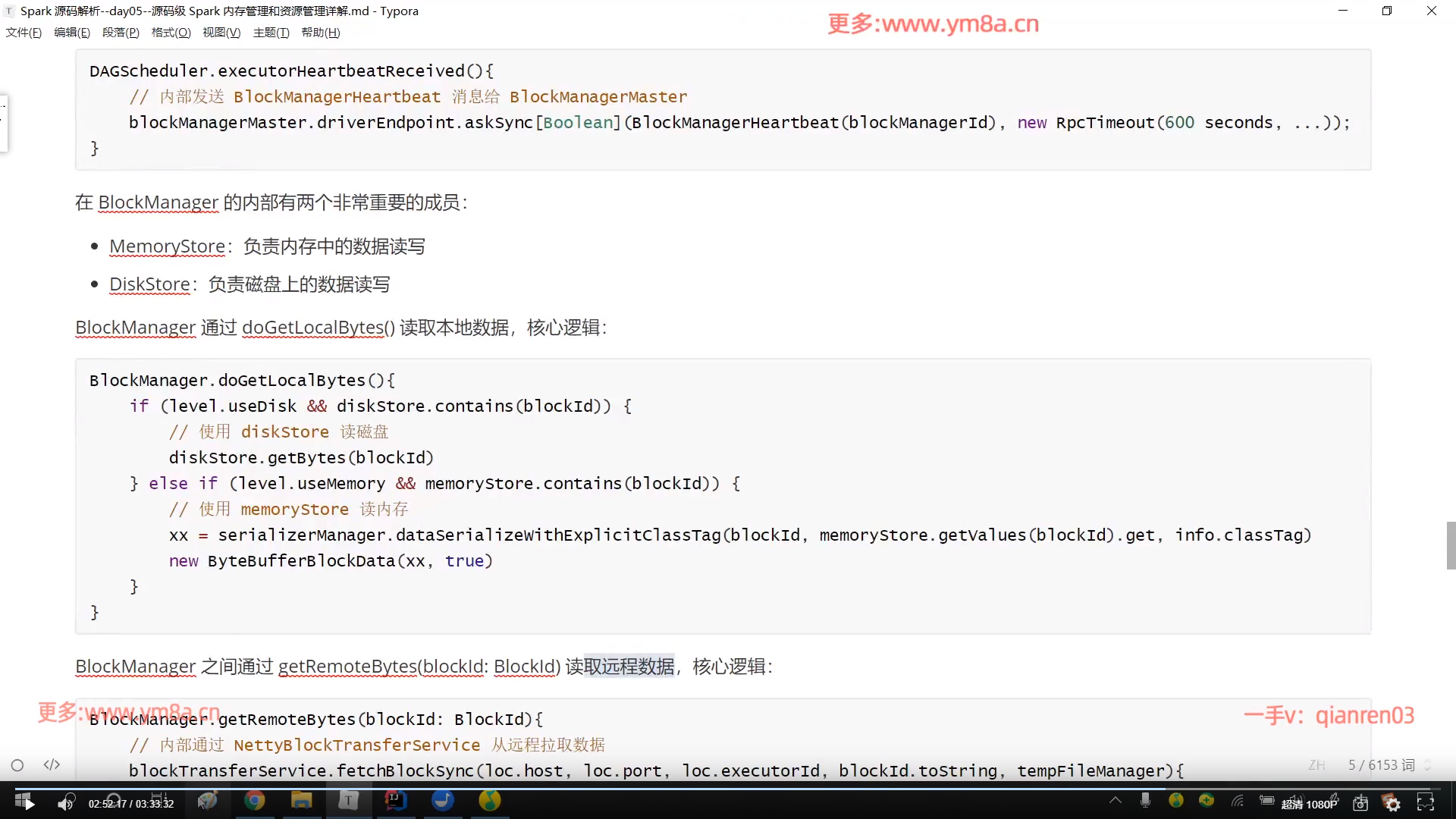The width and height of the screenshot is (1456, 819).
Task: Open the 超清 1080P quality selector
Action: 1309,805
